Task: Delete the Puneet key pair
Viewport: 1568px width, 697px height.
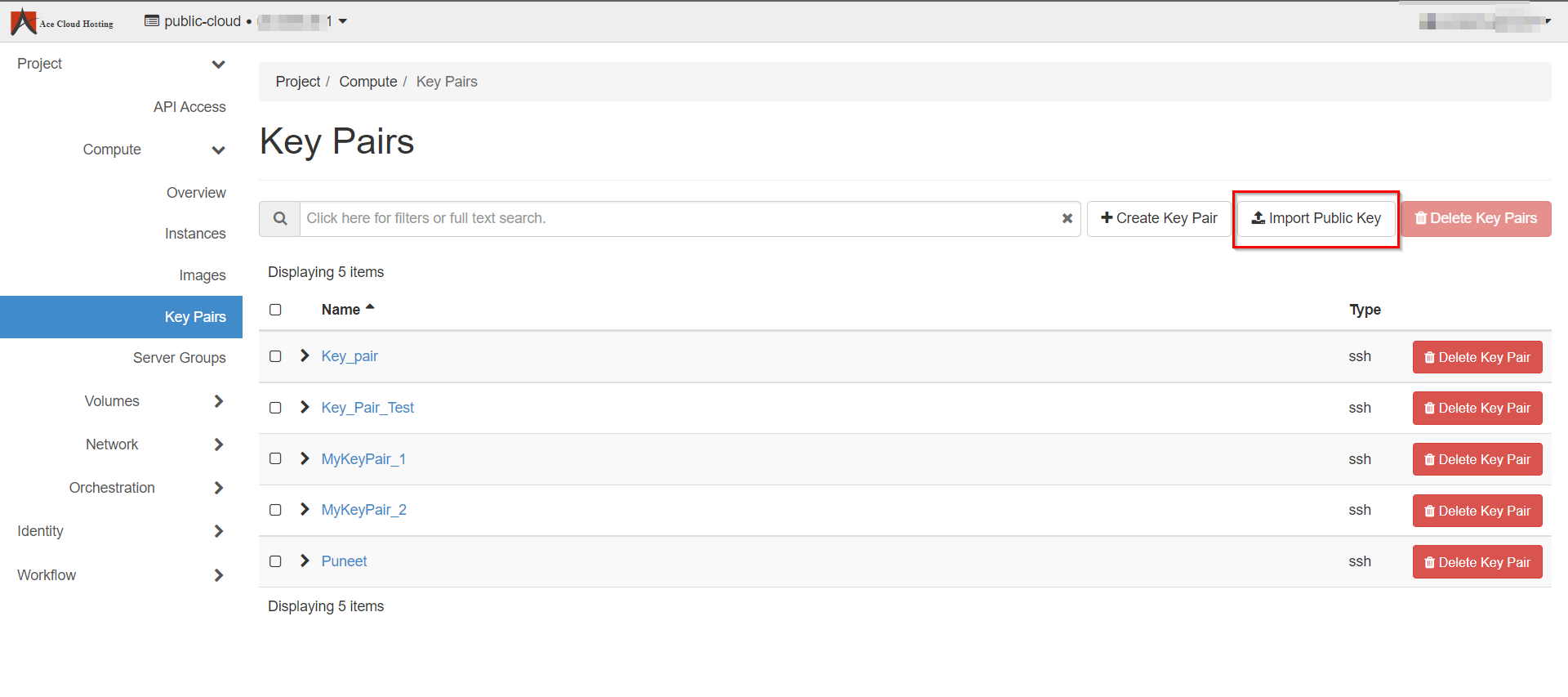Action: [1477, 562]
